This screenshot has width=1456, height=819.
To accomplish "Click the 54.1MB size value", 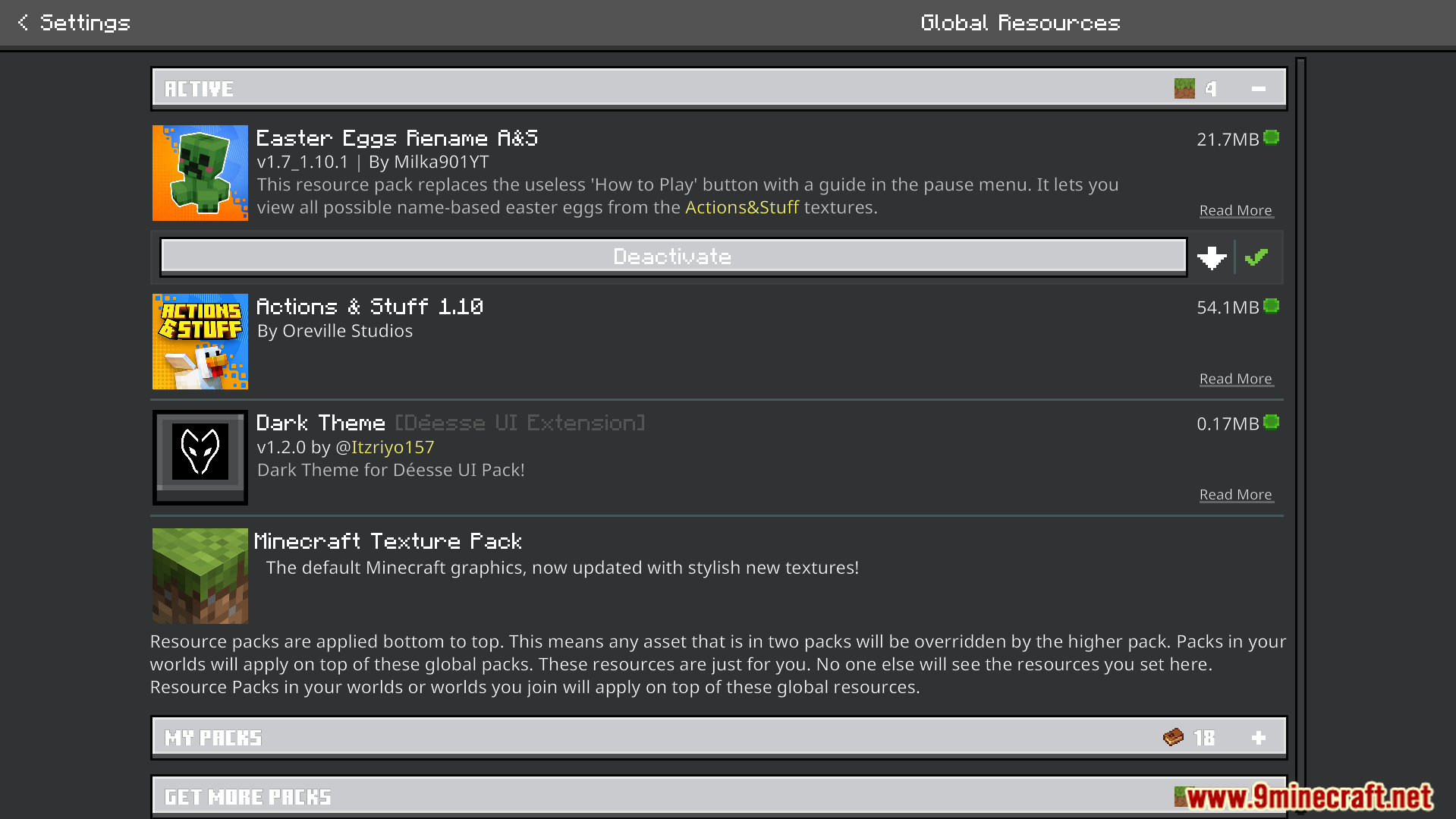I will pos(1228,307).
